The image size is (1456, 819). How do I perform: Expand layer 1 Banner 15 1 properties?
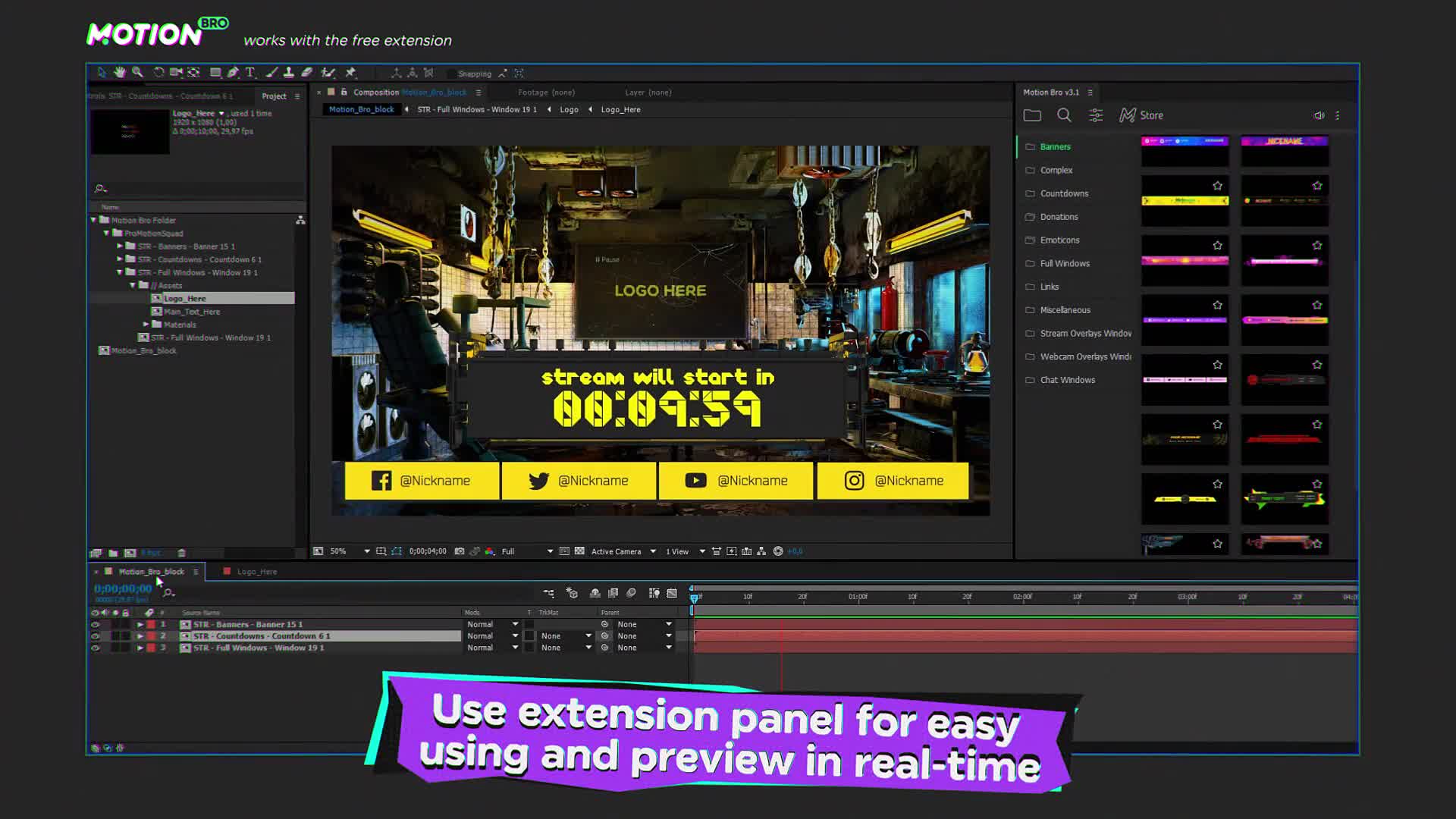pyautogui.click(x=140, y=625)
